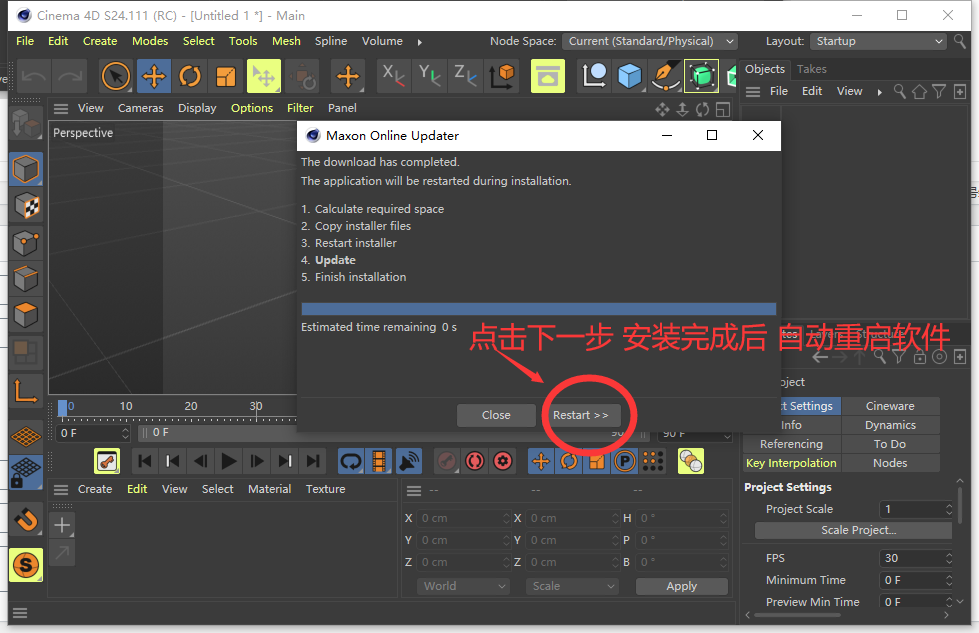
Task: Click the Minimum Time field
Action: coord(915,581)
